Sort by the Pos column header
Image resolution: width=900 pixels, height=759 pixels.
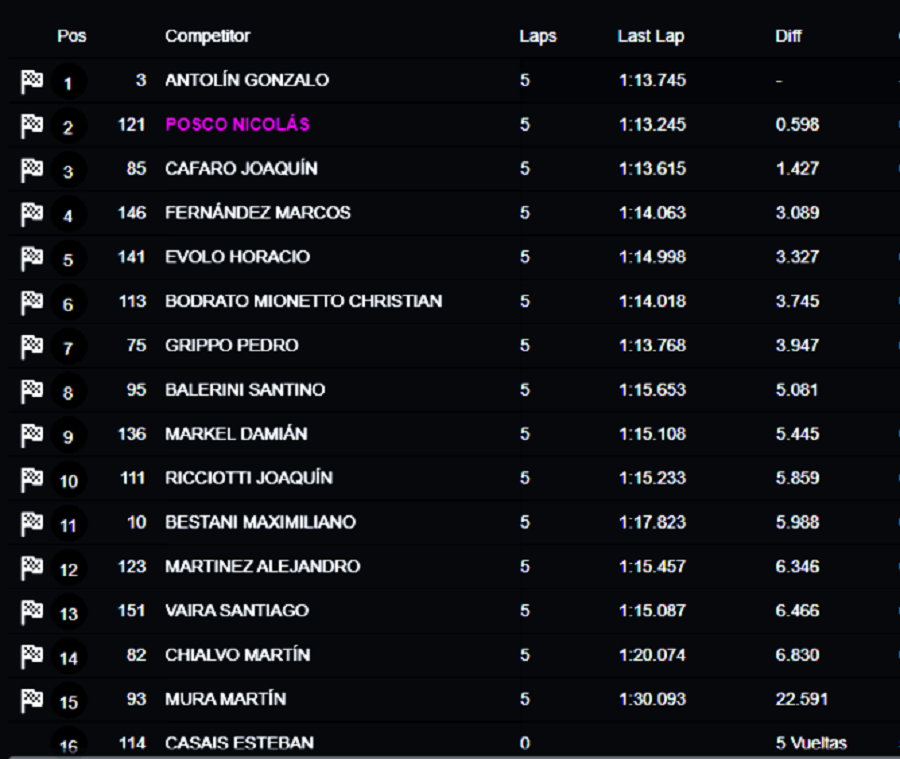[72, 36]
